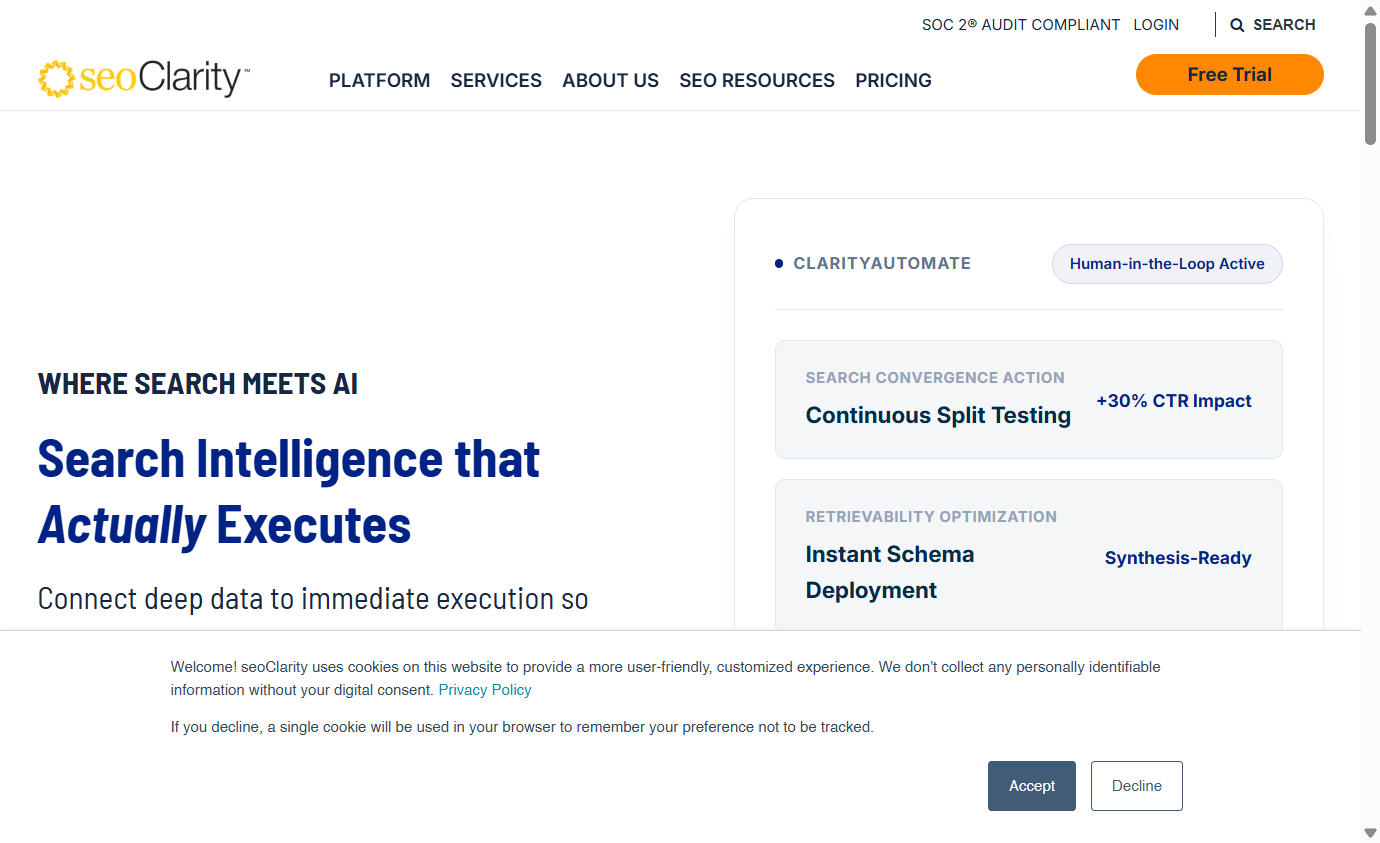Image resolution: width=1380 pixels, height=843 pixels.
Task: Click the SEARCH CONVERGENCE ACTION label
Action: tap(935, 378)
